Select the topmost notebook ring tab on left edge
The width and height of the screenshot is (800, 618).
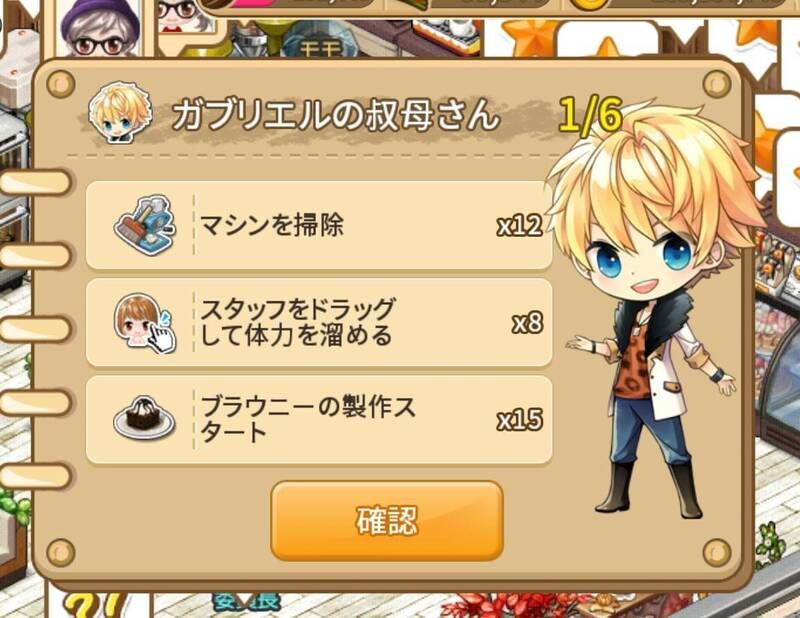pos(35,183)
